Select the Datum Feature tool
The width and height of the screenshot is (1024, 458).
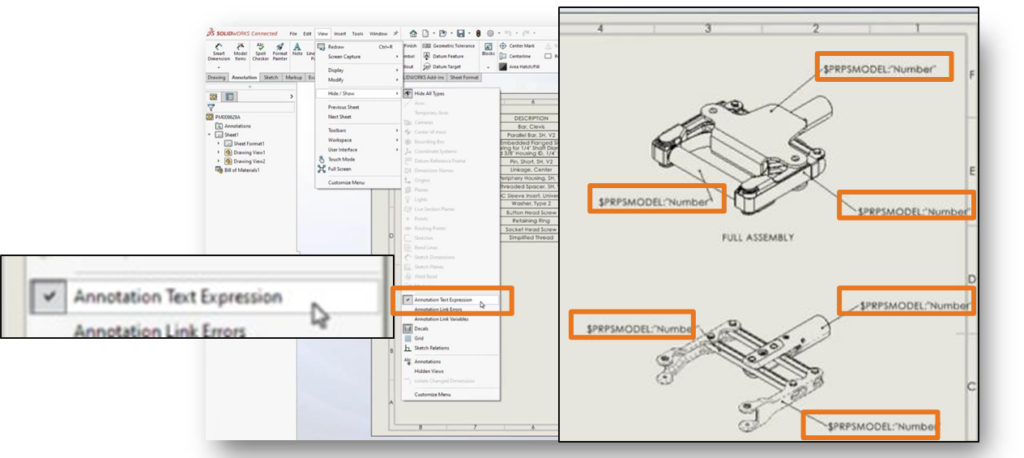point(444,56)
